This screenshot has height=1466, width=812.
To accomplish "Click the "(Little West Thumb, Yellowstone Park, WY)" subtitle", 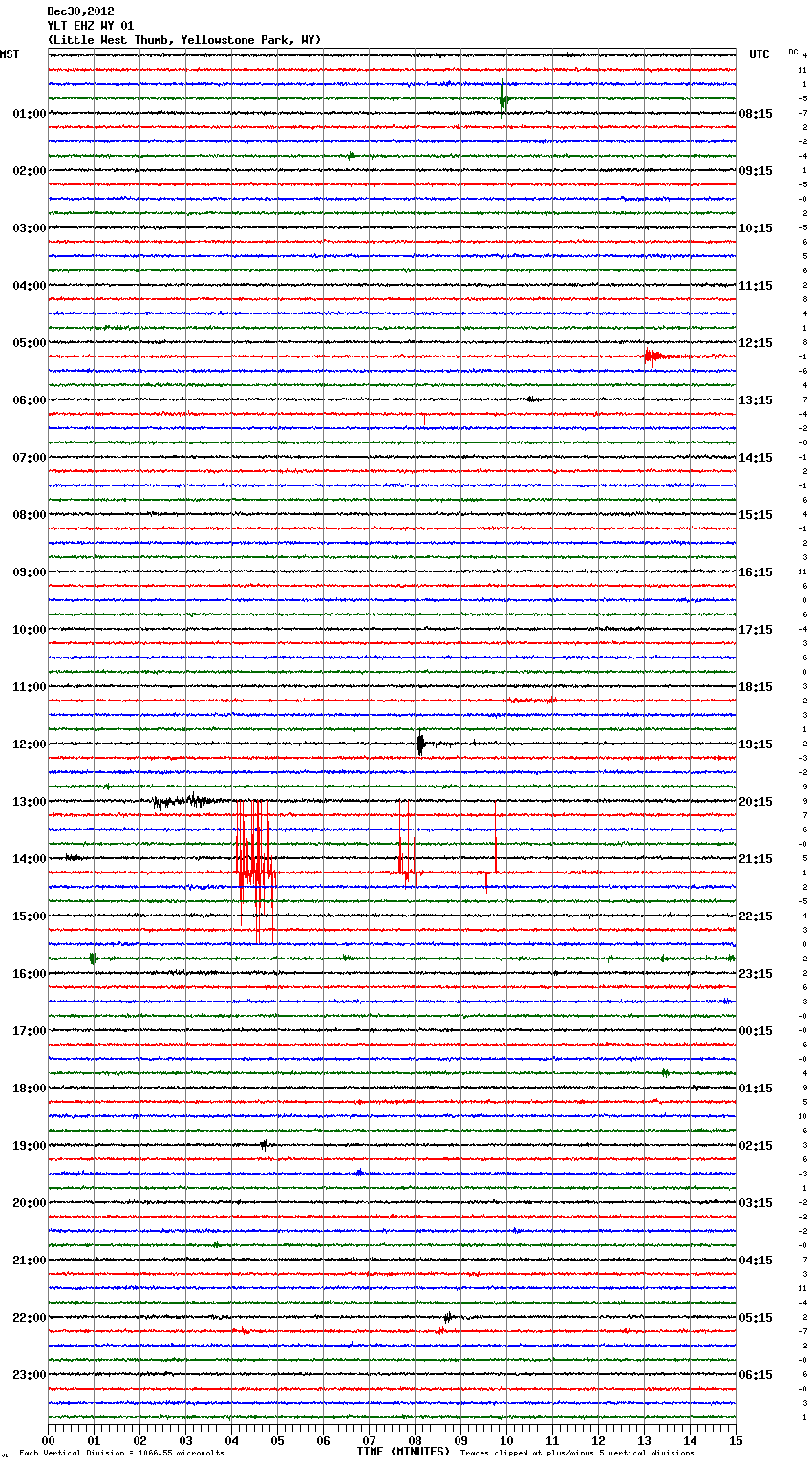I will click(x=184, y=40).
